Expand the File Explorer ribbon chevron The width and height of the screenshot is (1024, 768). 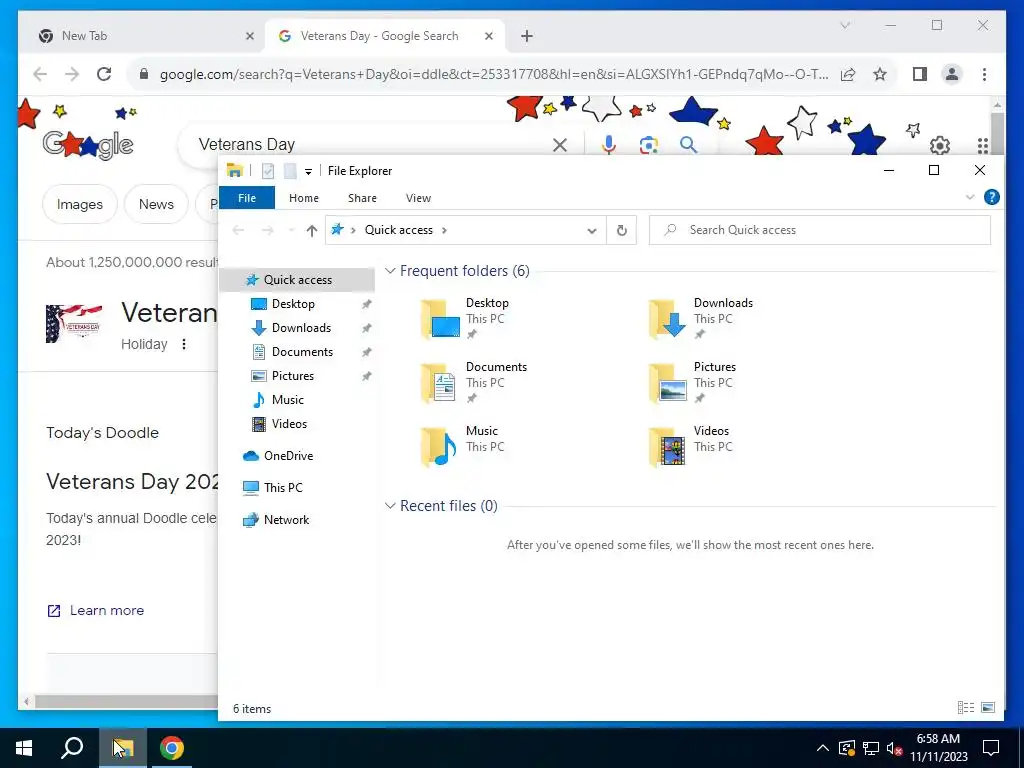[x=970, y=197]
